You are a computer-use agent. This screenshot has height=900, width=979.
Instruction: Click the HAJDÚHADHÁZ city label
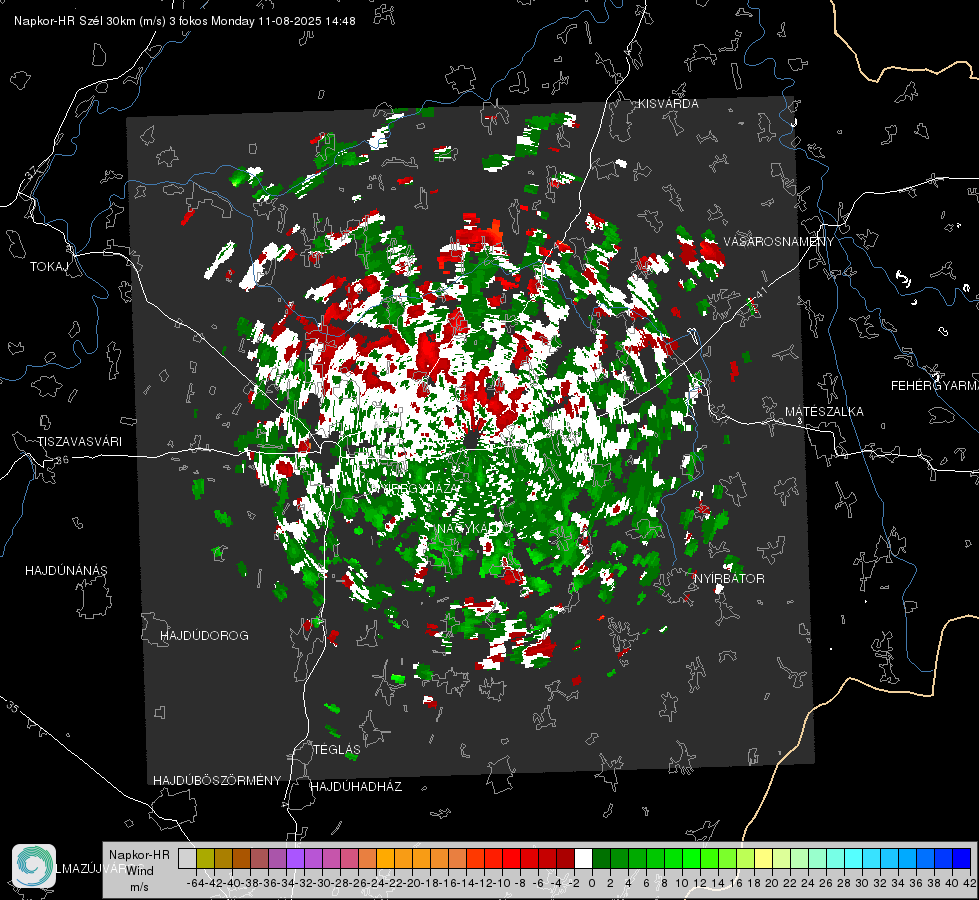356,787
